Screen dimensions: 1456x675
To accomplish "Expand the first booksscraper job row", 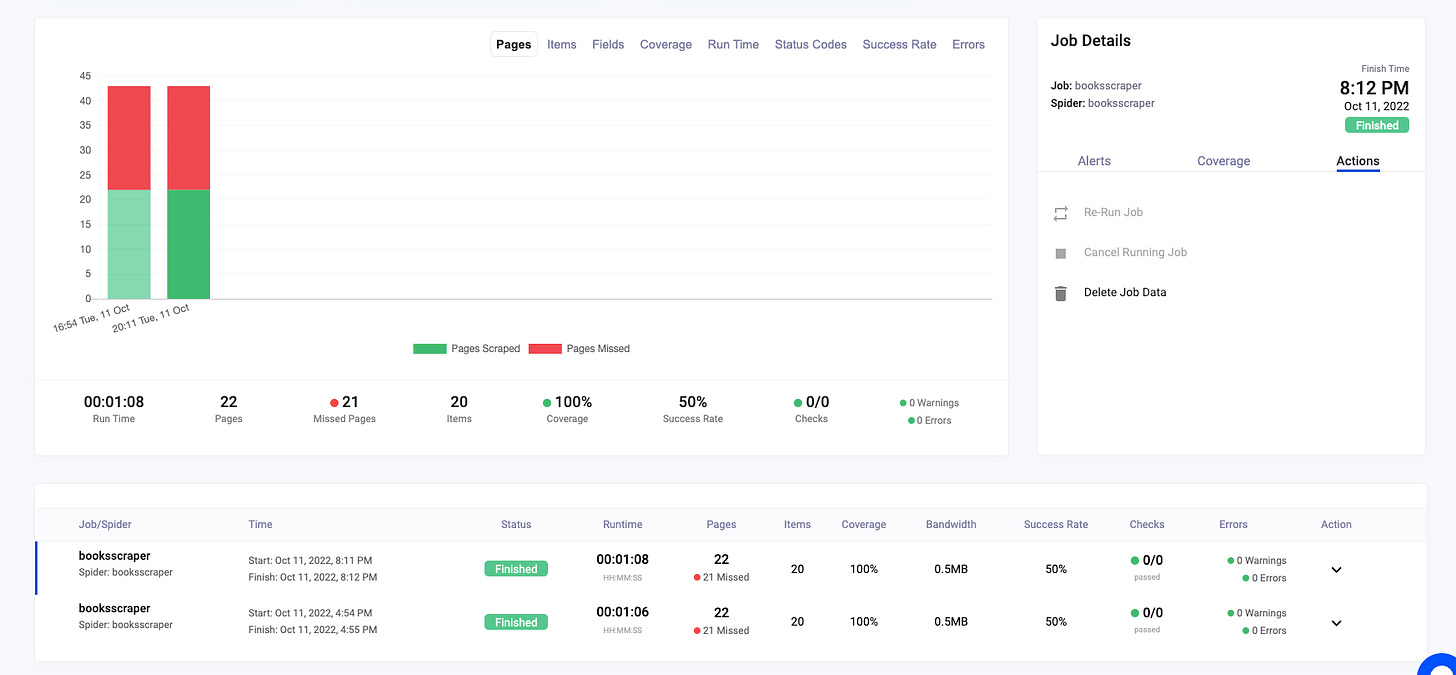I will tap(1336, 569).
